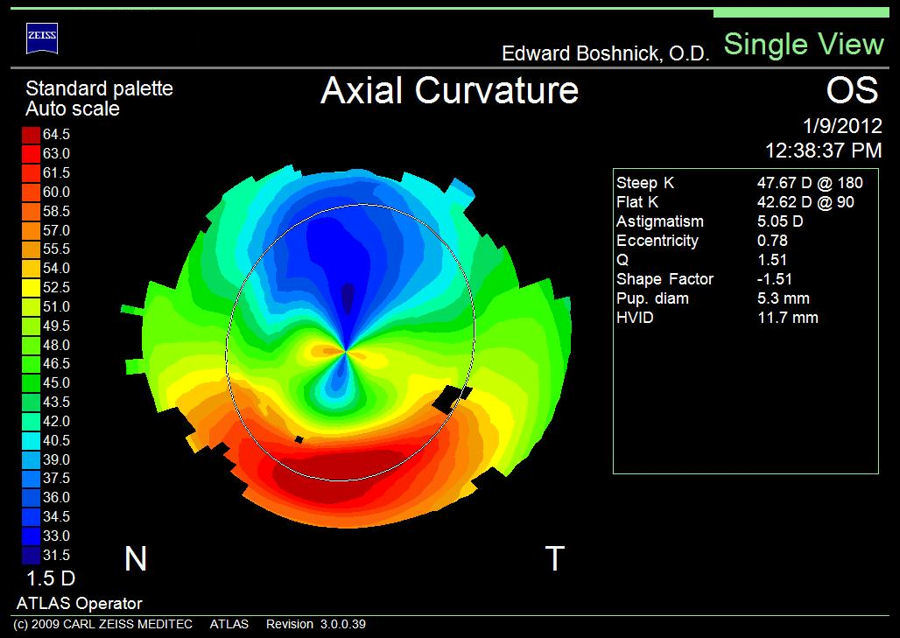Click the OS eye indicator
This screenshot has width=900, height=638.
point(852,91)
